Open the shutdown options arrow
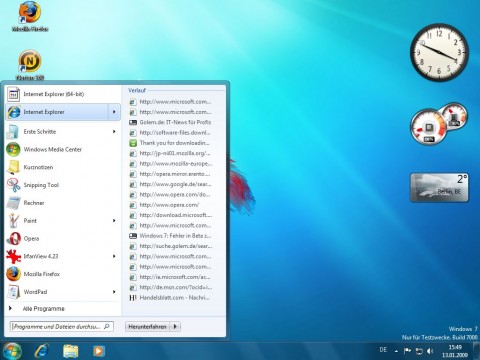Viewport: 480px width, 360px height. coord(175,327)
